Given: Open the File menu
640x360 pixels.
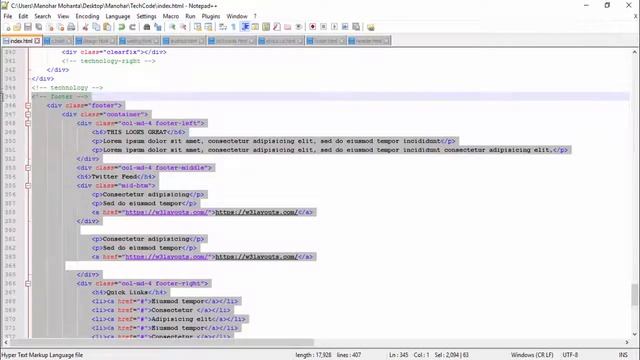Looking at the screenshot, I should [x=8, y=16].
